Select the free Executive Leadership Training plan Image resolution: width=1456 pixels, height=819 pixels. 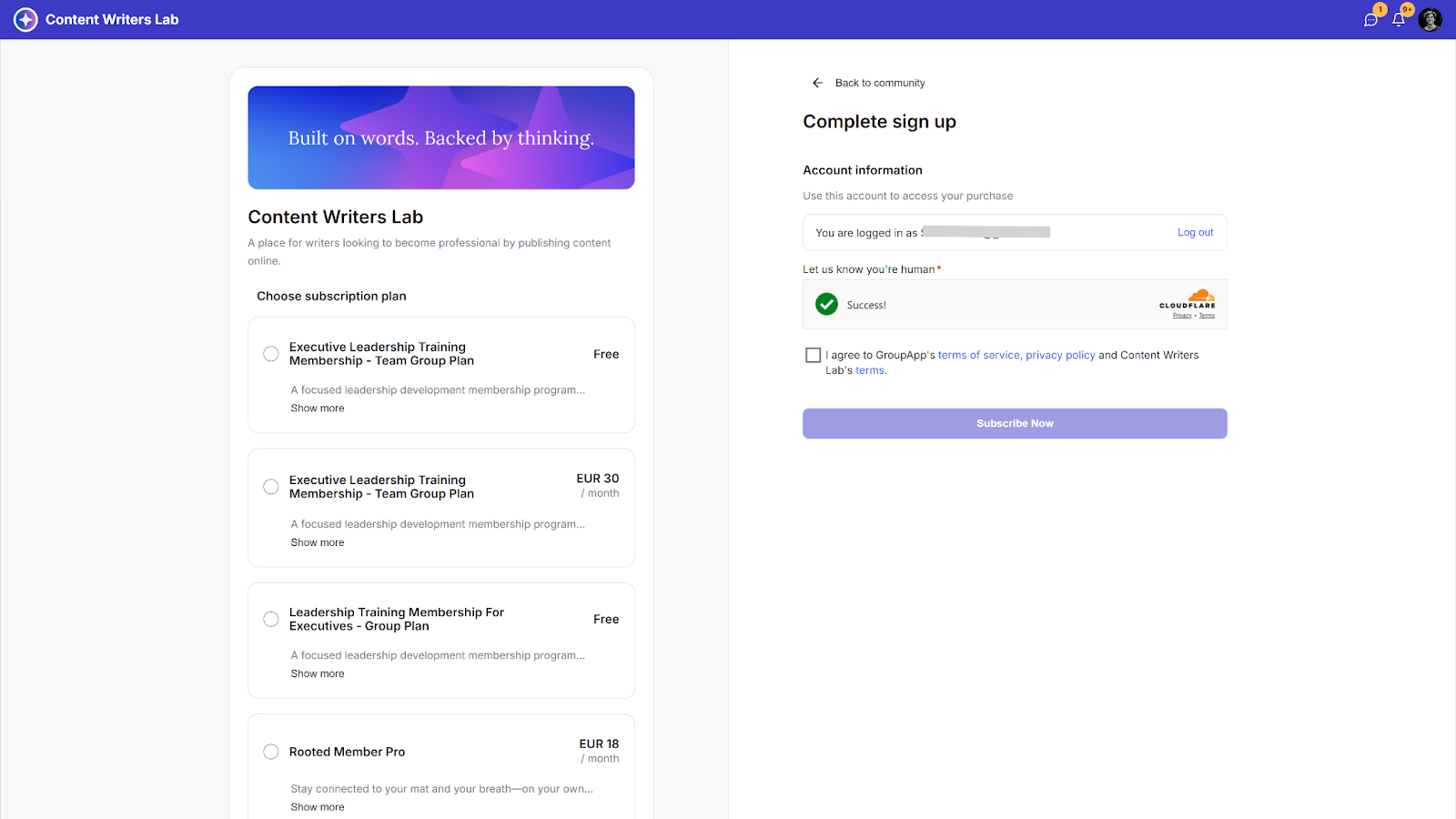click(271, 354)
